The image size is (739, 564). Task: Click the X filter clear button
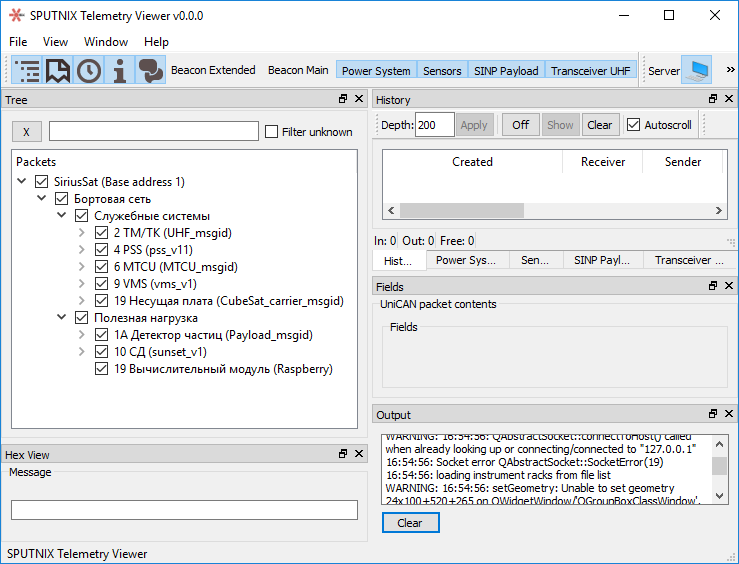(26, 131)
